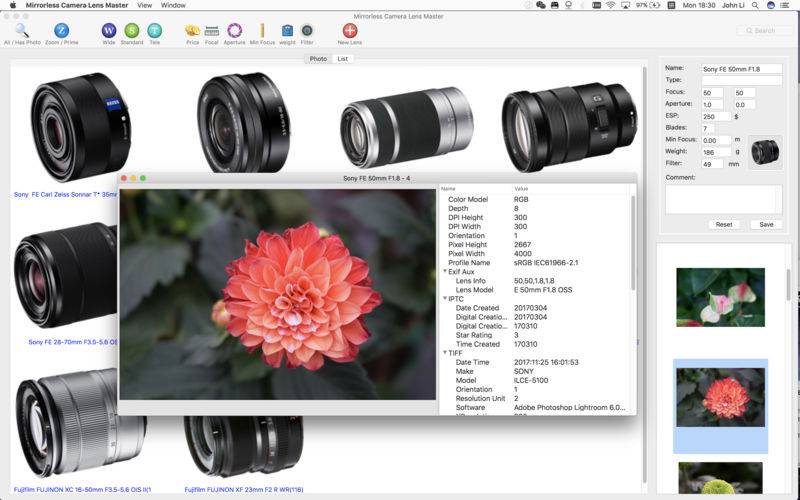Sort lenses by Min Focus
This screenshot has width=800, height=500.
[262, 31]
